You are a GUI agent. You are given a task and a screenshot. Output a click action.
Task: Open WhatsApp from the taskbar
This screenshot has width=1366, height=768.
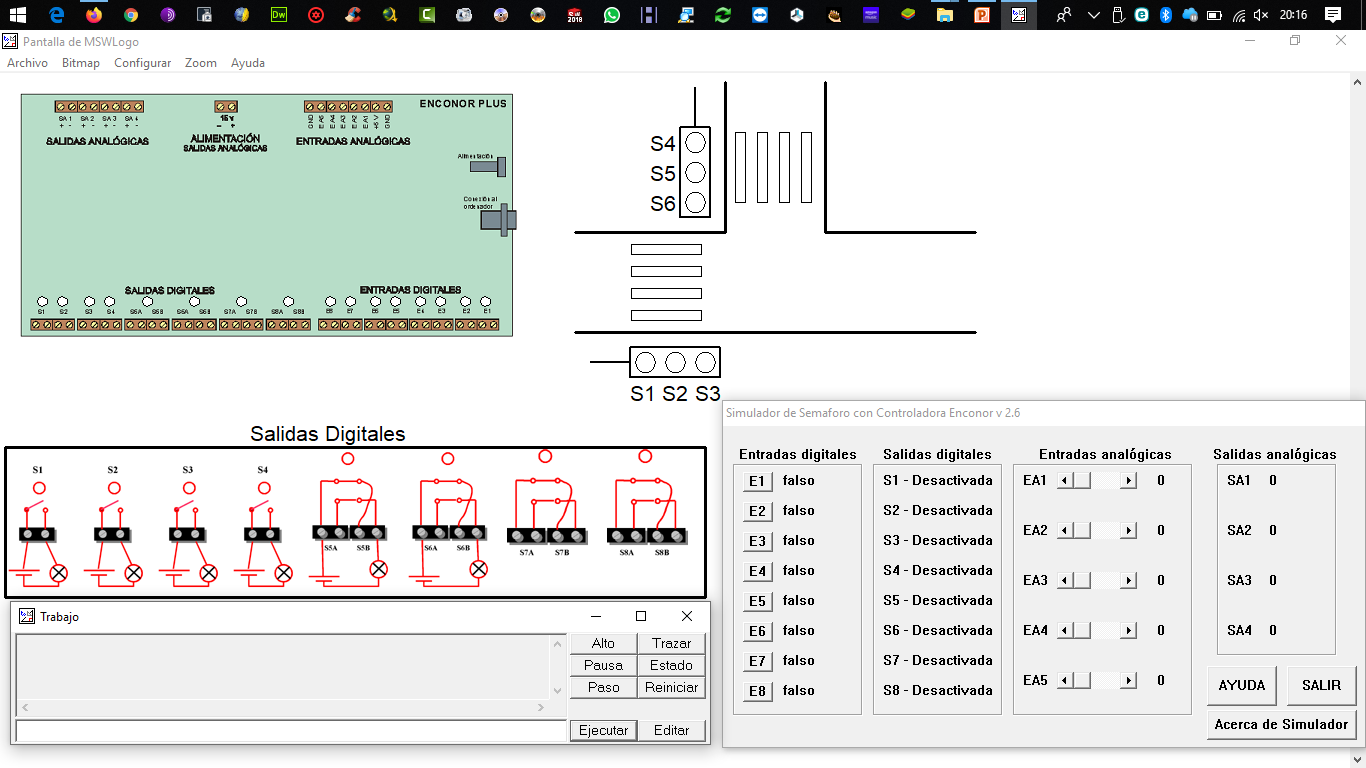click(611, 15)
